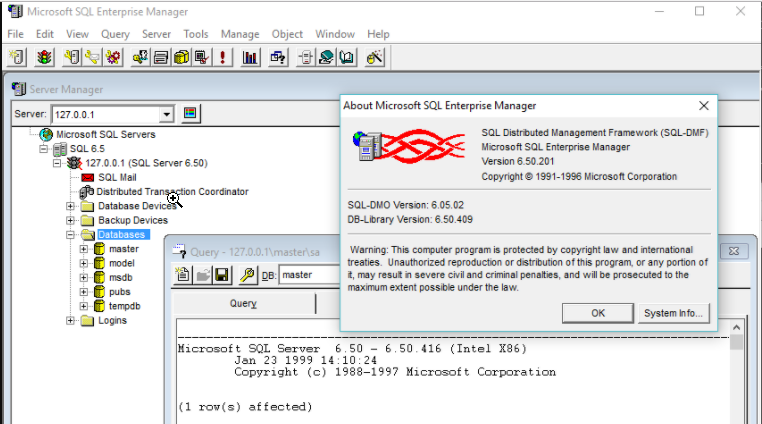Open the Tools menu
Image resolution: width=762 pixels, height=424 pixels.
coord(196,34)
